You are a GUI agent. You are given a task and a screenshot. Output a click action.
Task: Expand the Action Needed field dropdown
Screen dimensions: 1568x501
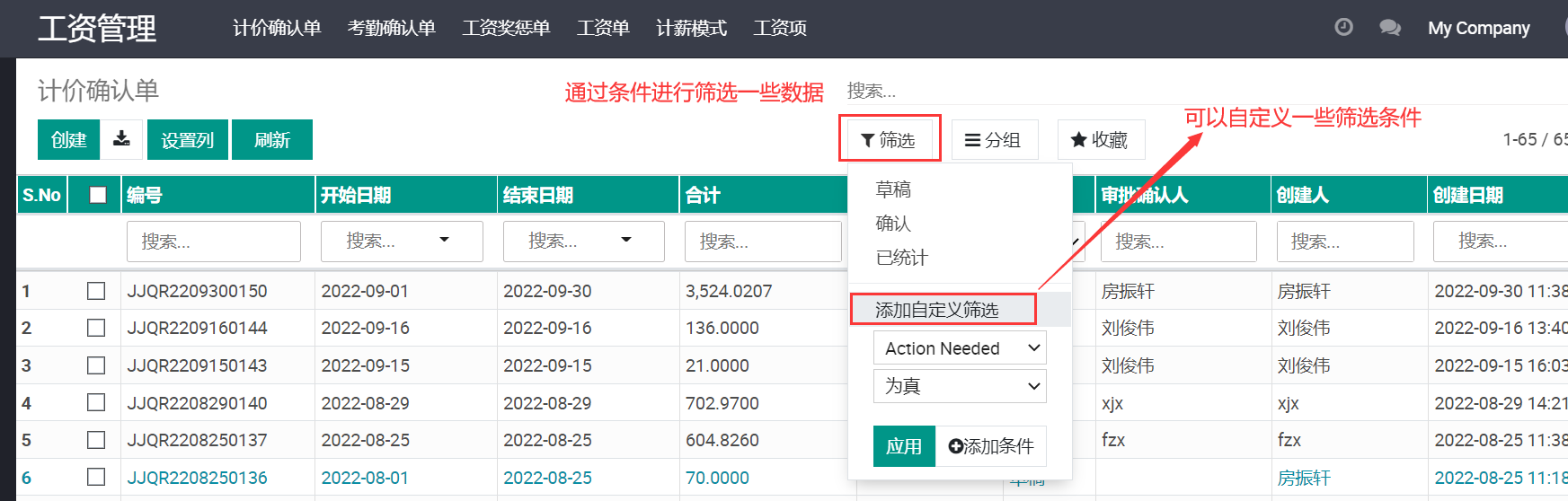(x=959, y=348)
